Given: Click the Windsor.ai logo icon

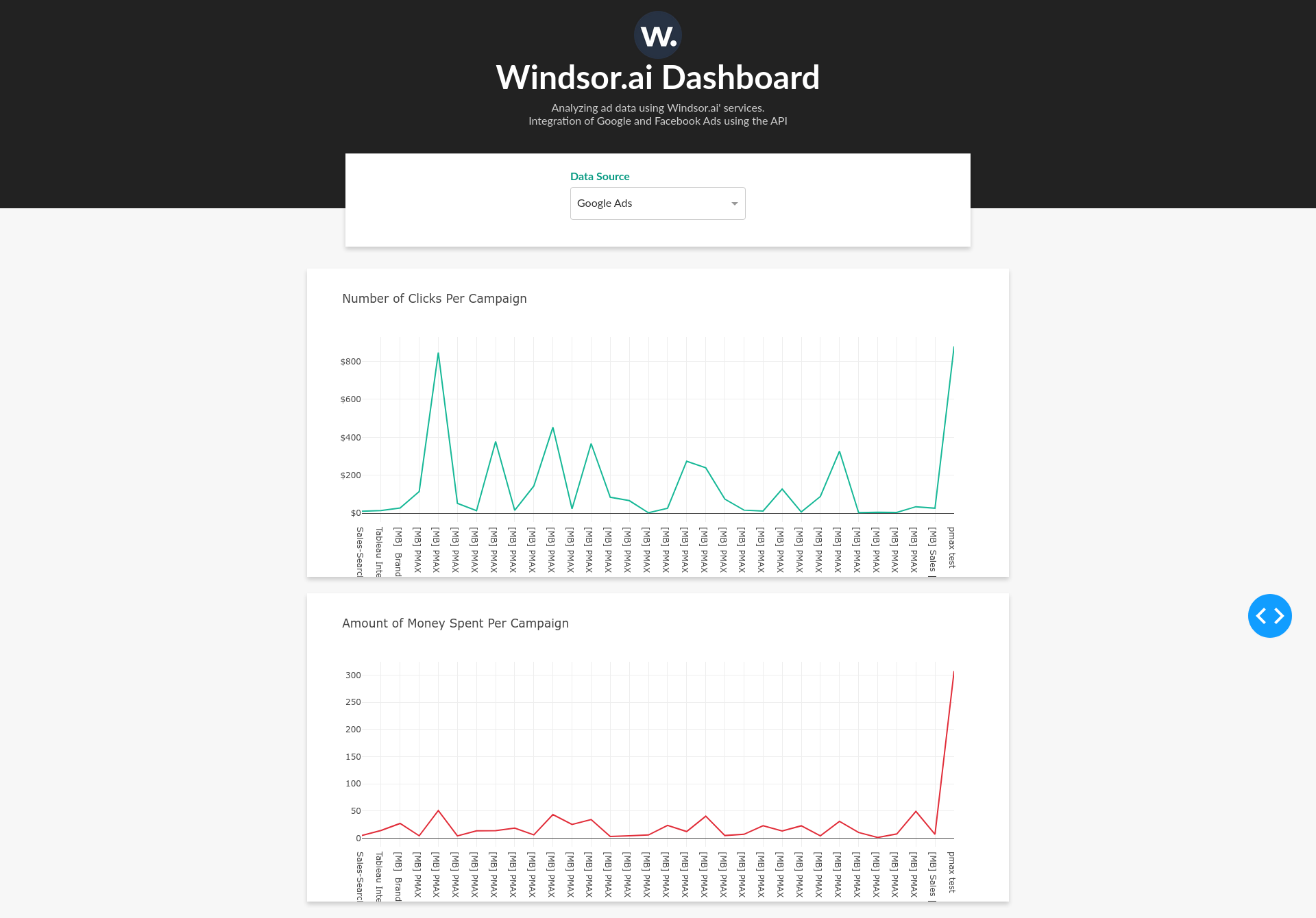Looking at the screenshot, I should click(658, 35).
